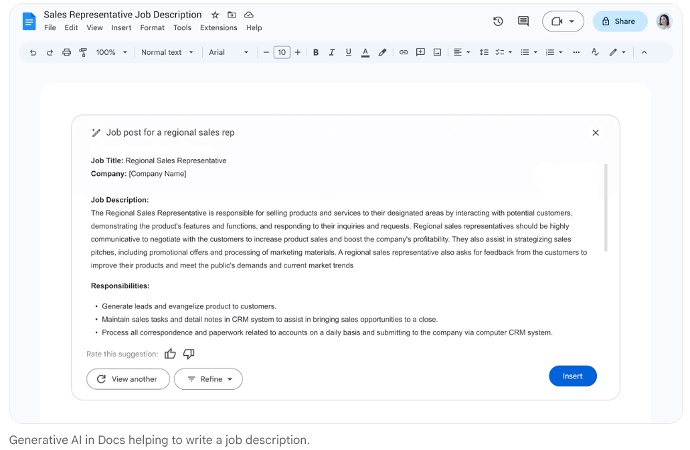Open the Normal text style dropdown
Image resolution: width=690 pixels, height=450 pixels.
pos(167,52)
